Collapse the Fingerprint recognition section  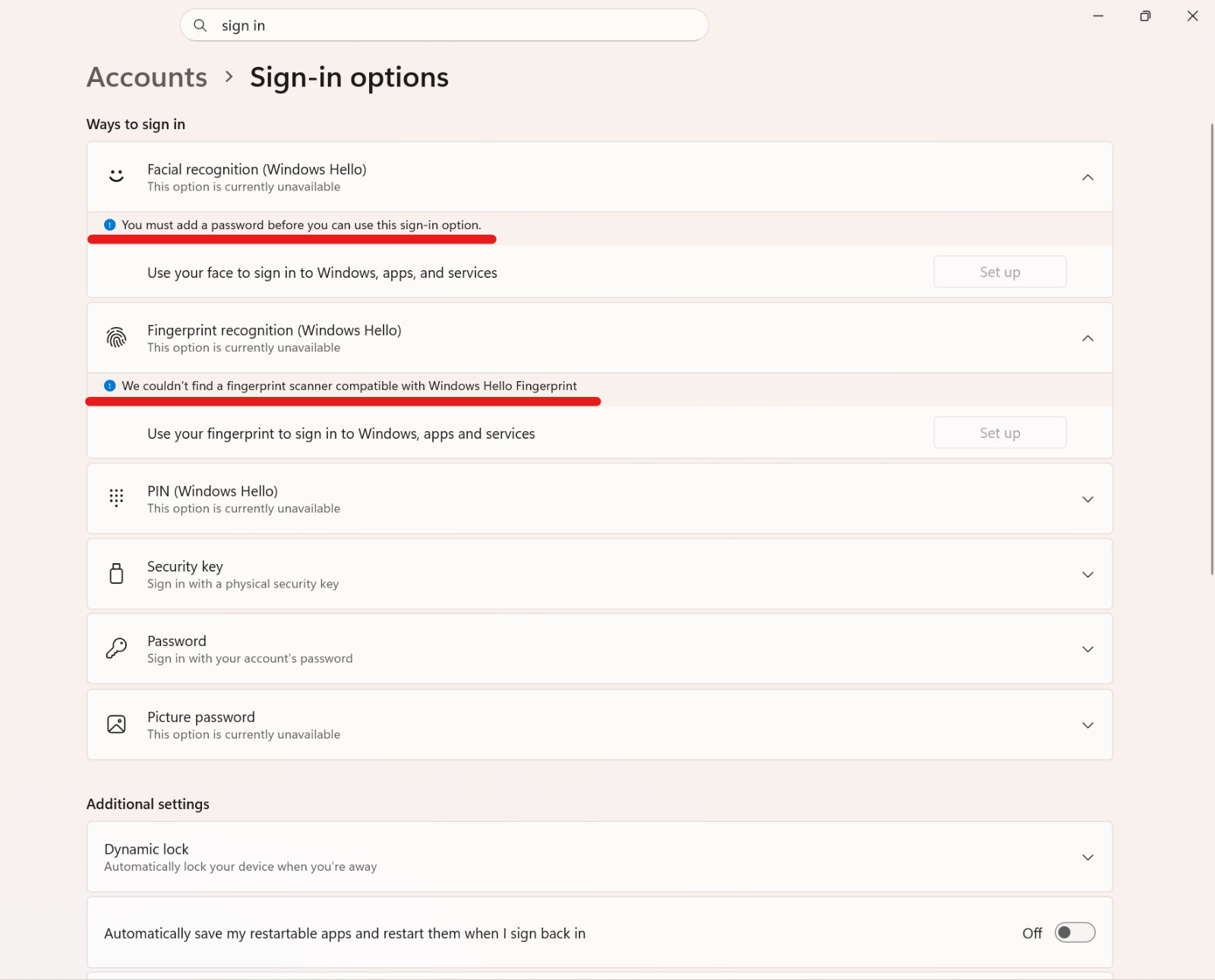[x=1087, y=338]
